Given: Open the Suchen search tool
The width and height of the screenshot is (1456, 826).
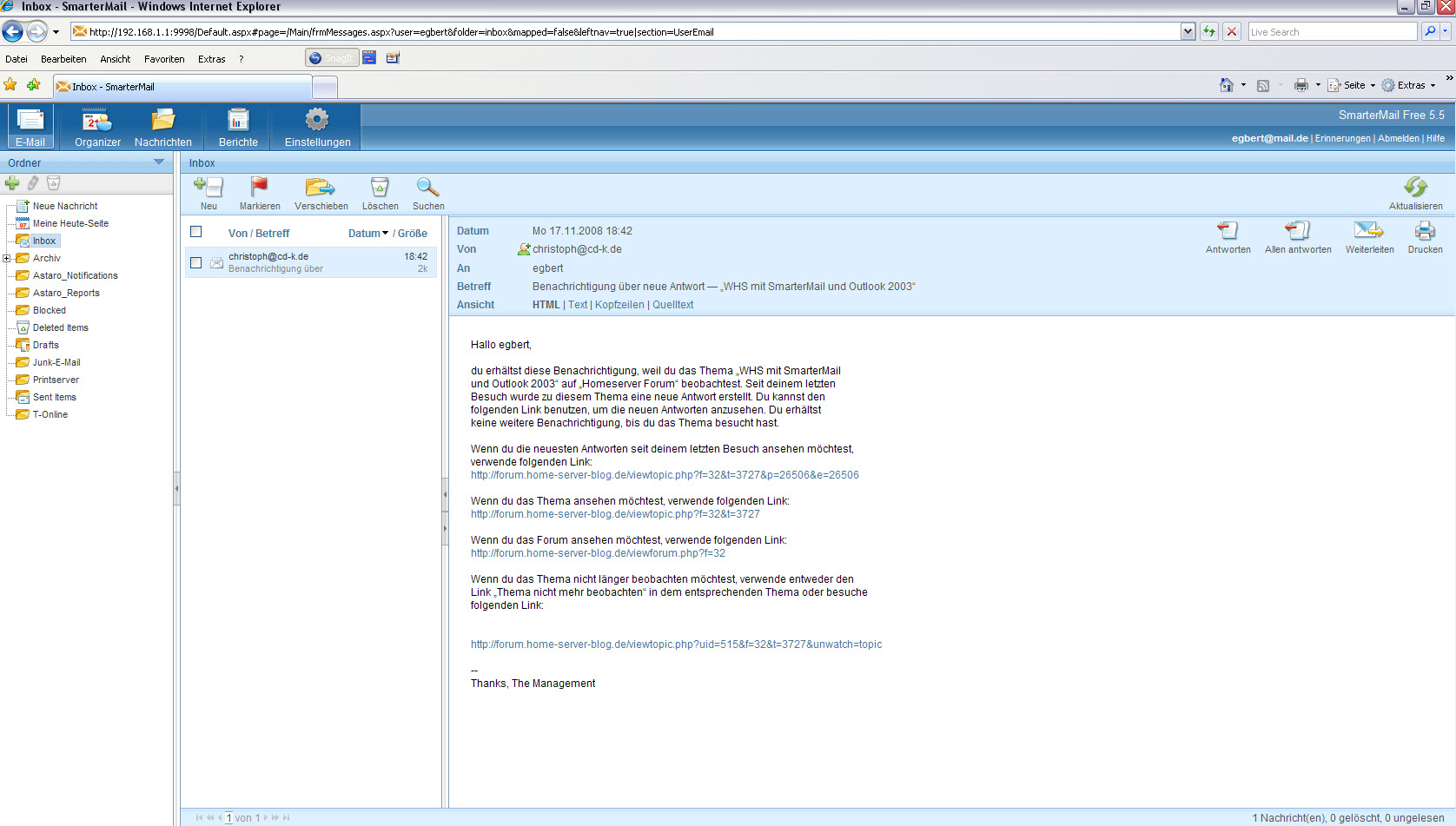Looking at the screenshot, I should tap(427, 193).
